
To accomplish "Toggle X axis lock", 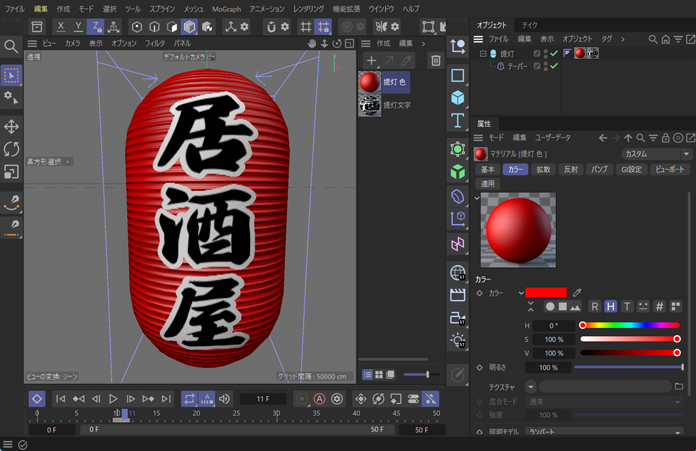I will tap(62, 27).
